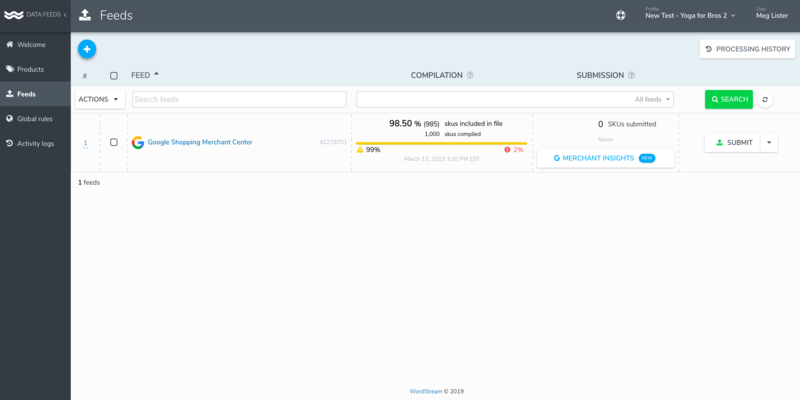Click the blue add feed plus button

[x=87, y=49]
